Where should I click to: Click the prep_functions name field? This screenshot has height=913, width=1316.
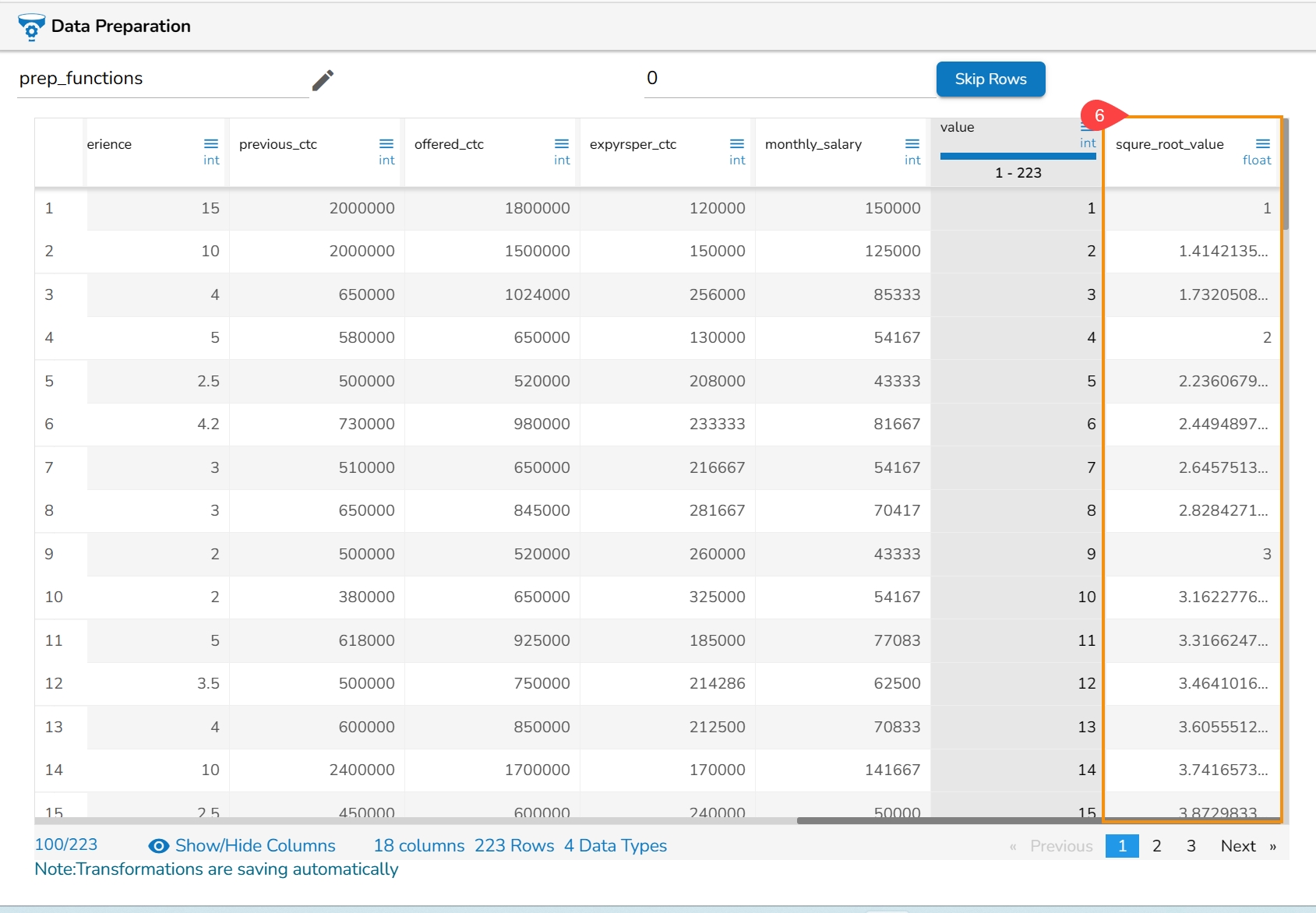[x=163, y=79]
